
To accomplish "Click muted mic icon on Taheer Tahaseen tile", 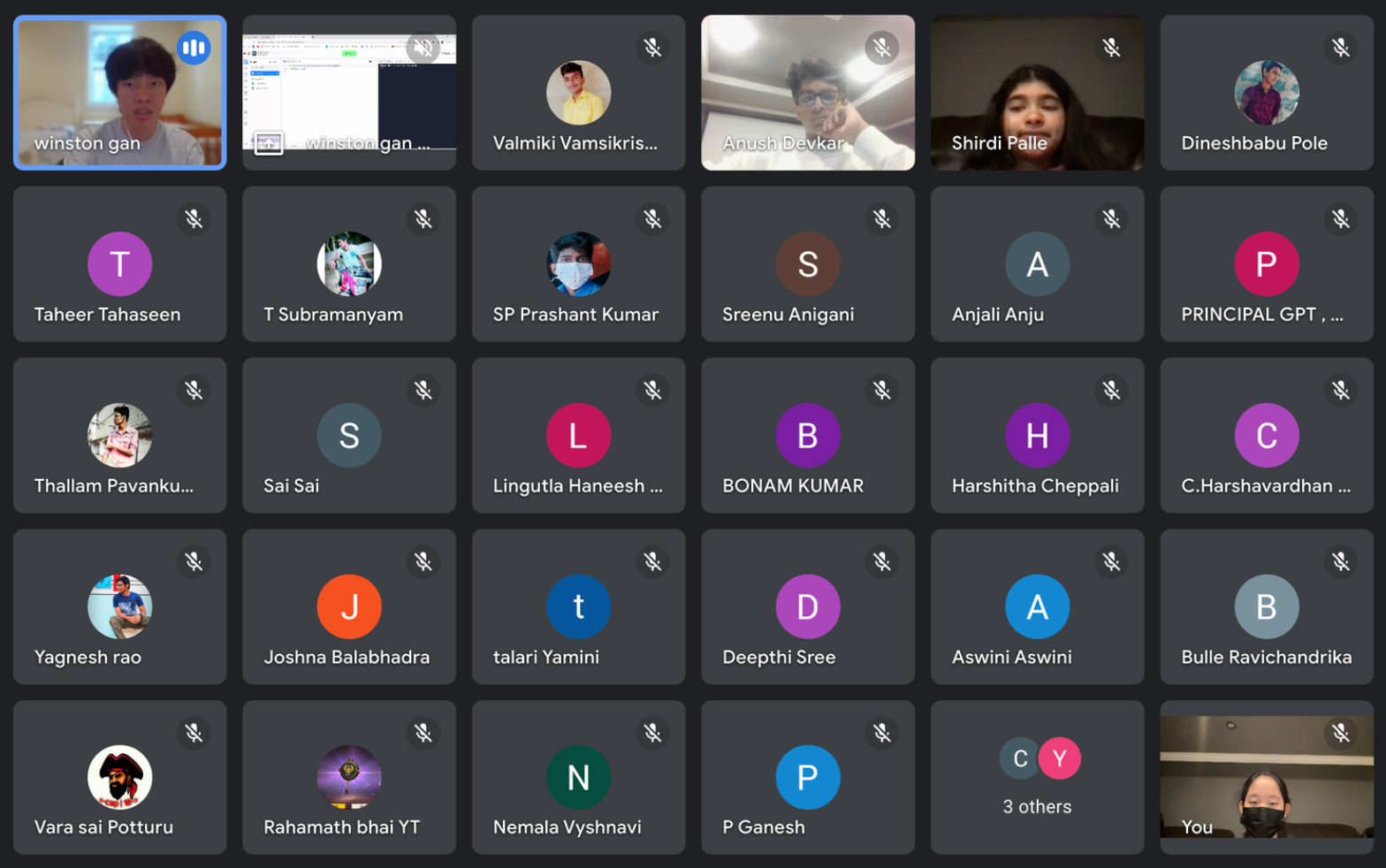I will pyautogui.click(x=194, y=219).
